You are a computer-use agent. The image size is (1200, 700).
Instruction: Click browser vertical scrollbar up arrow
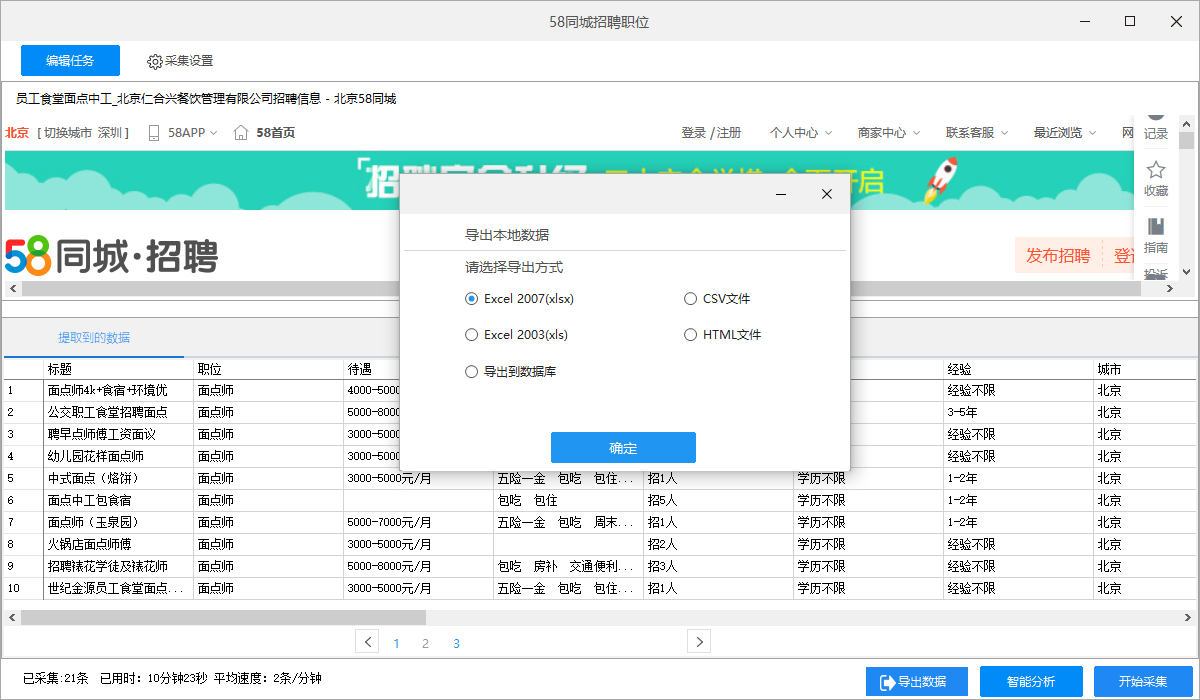pos(1186,122)
